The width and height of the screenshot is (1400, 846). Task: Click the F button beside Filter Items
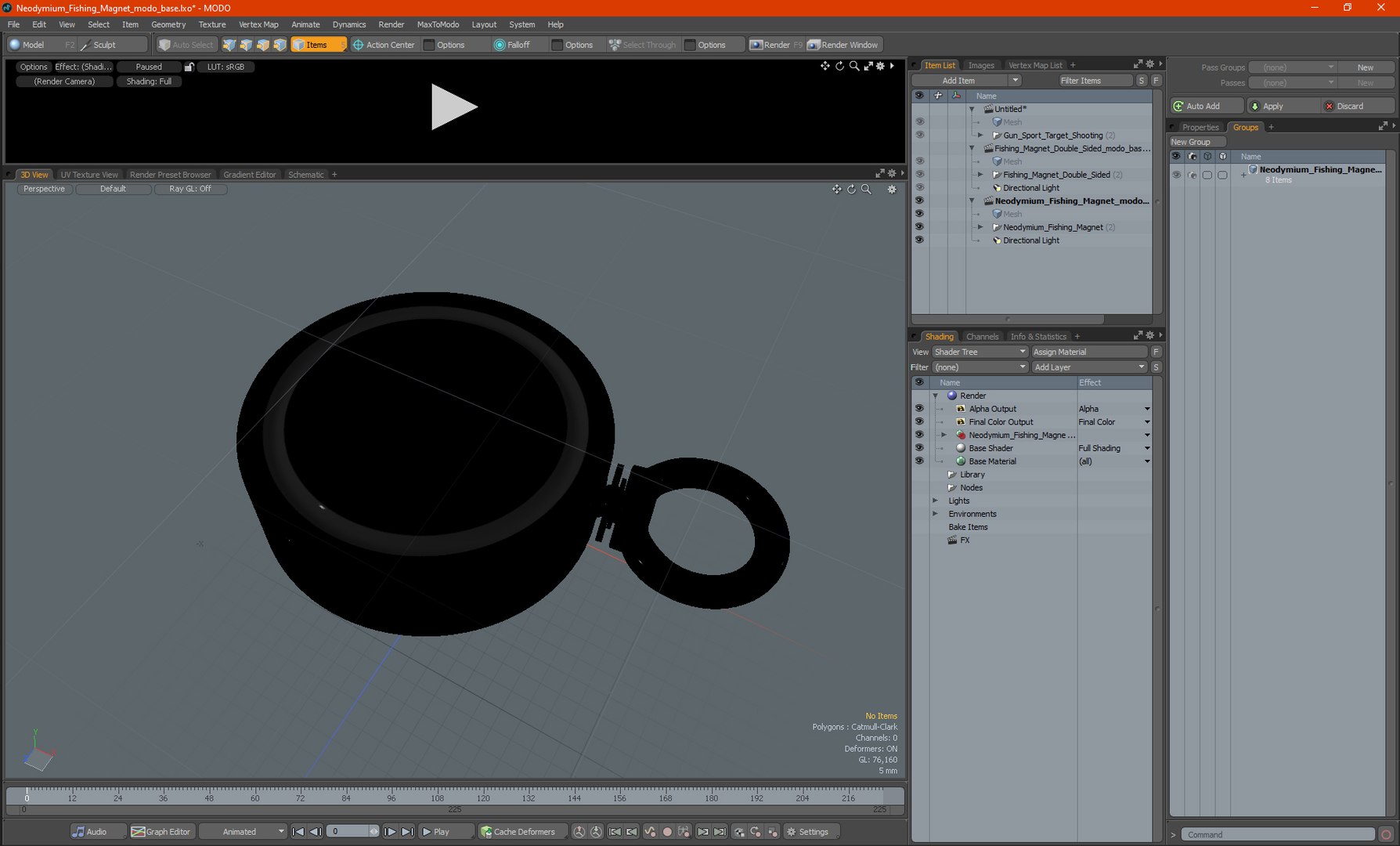[x=1156, y=81]
